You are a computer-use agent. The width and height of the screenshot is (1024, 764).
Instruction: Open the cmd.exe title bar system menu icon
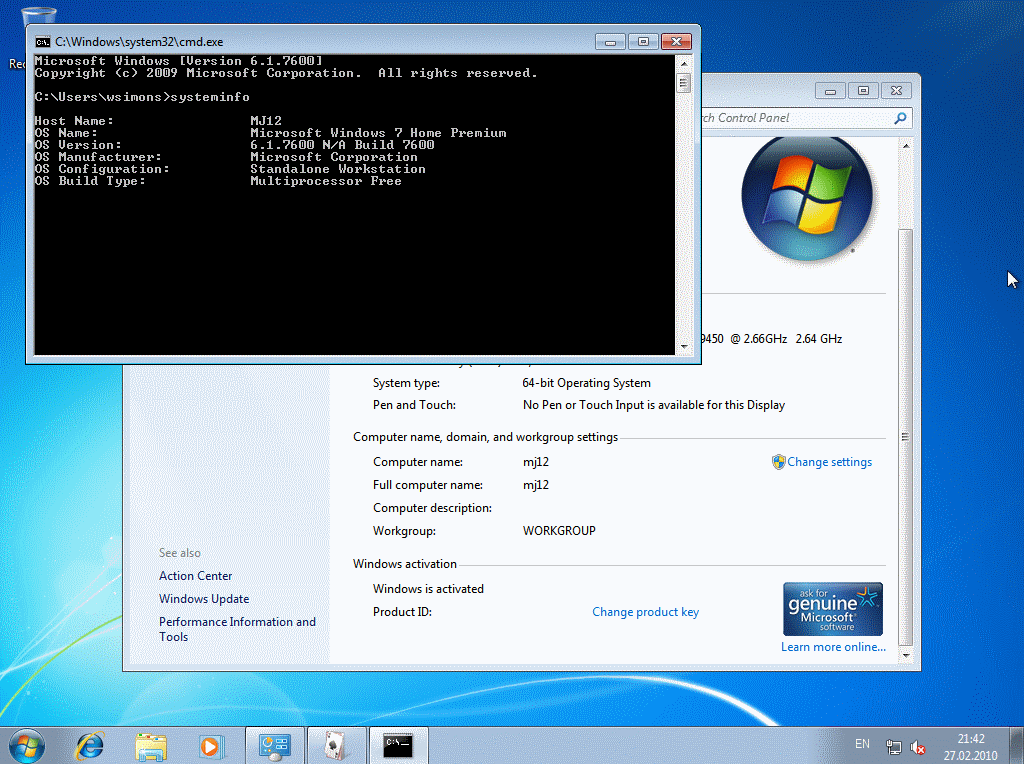pyautogui.click(x=42, y=42)
